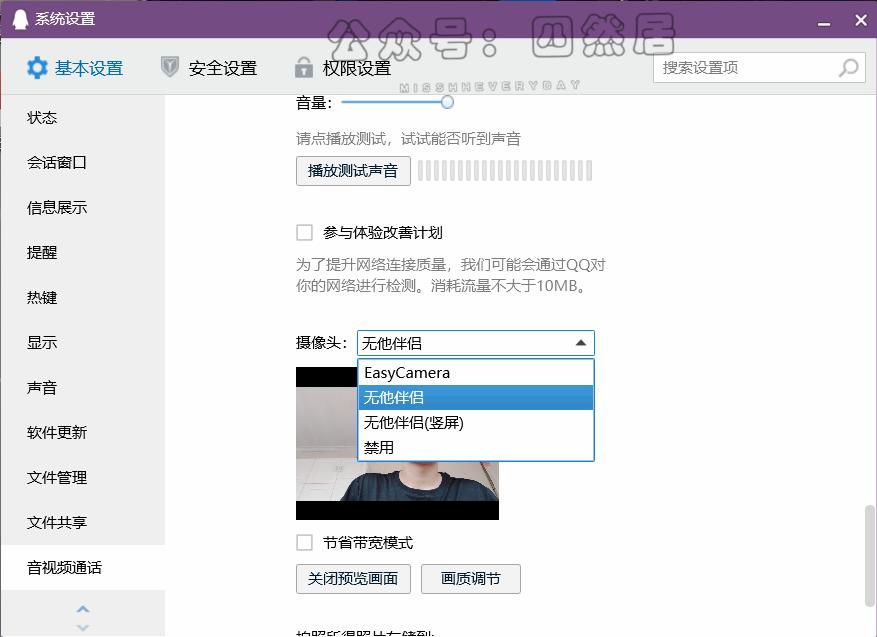
Task: Minimize the 系统设置 window
Action: 824,22
